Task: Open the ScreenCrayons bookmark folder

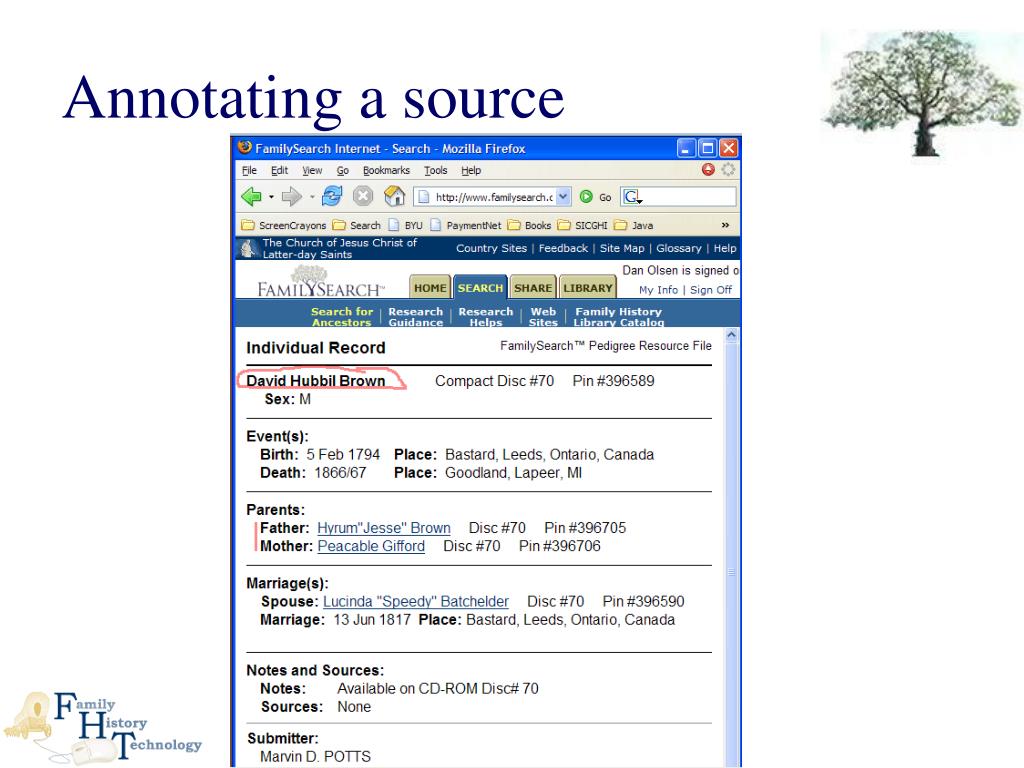Action: pyautogui.click(x=283, y=225)
